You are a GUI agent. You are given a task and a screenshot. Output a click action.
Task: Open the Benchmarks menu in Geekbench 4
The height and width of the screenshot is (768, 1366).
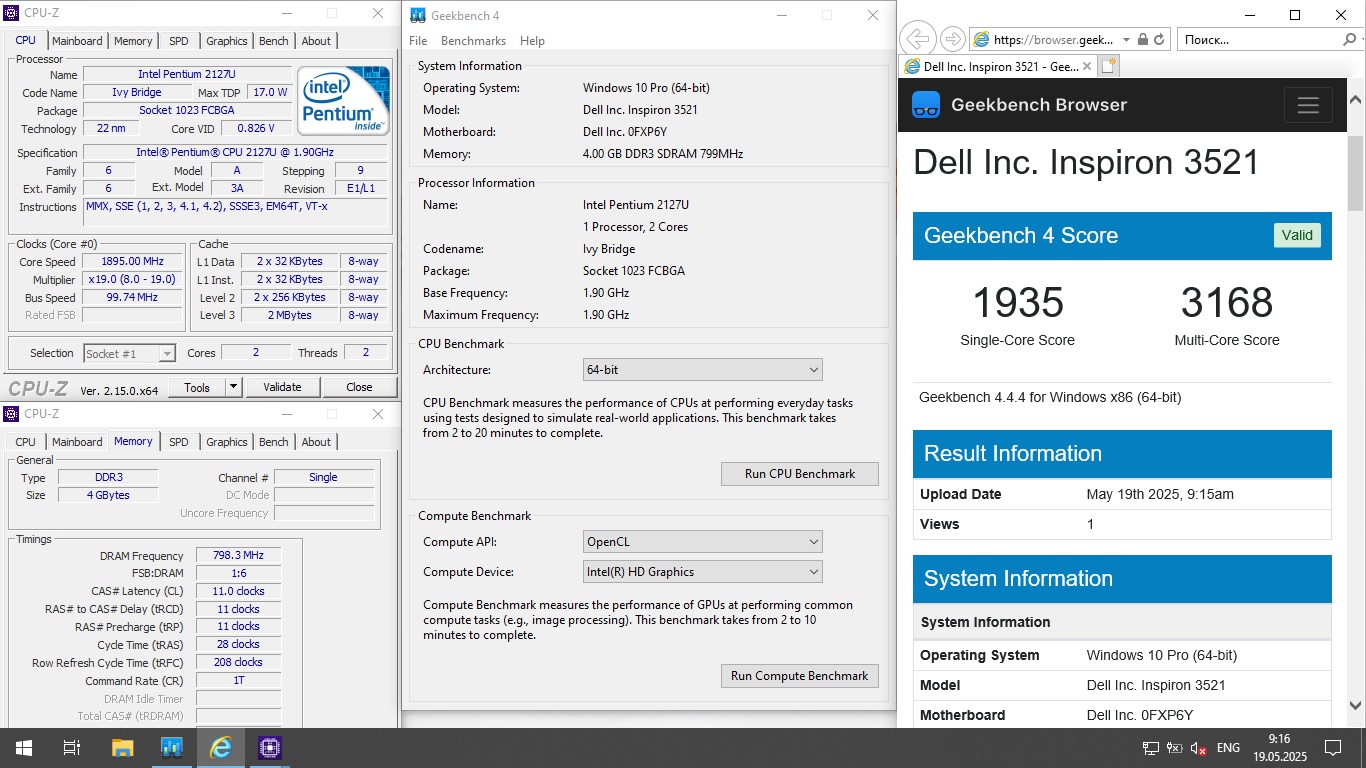[x=473, y=41]
